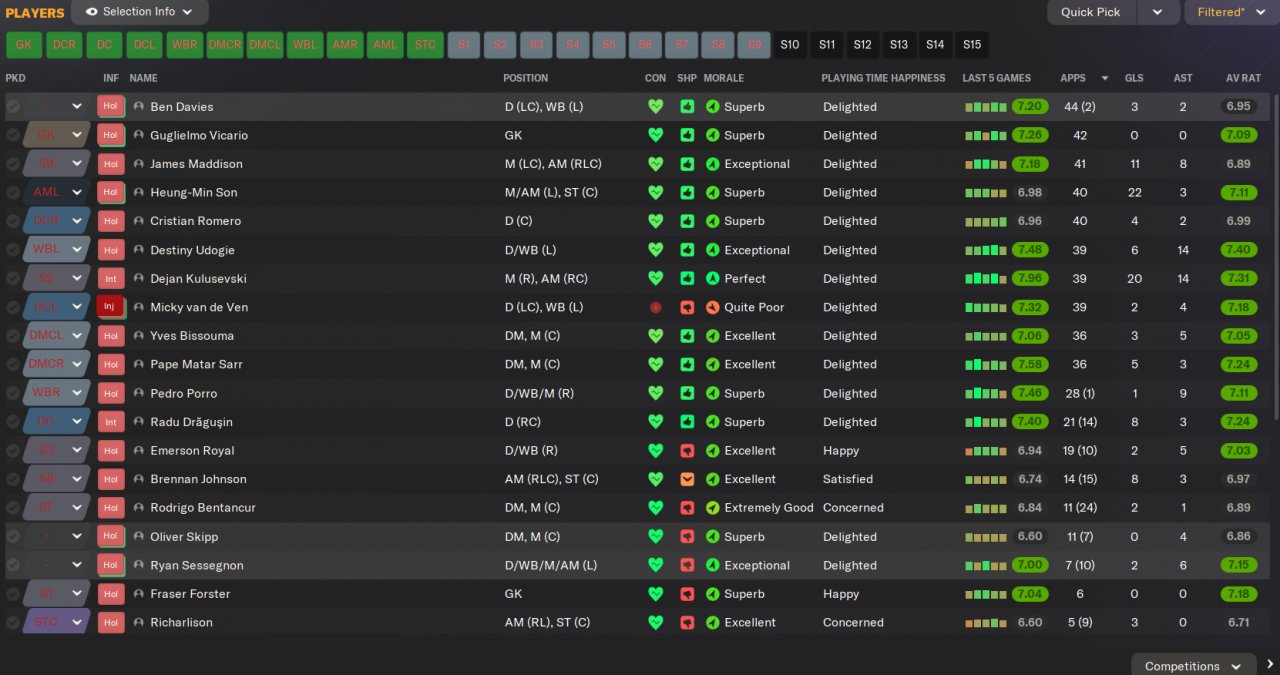This screenshot has width=1280, height=675.
Task: Click Dejan Kulusevski's Int info badge
Action: pos(110,278)
